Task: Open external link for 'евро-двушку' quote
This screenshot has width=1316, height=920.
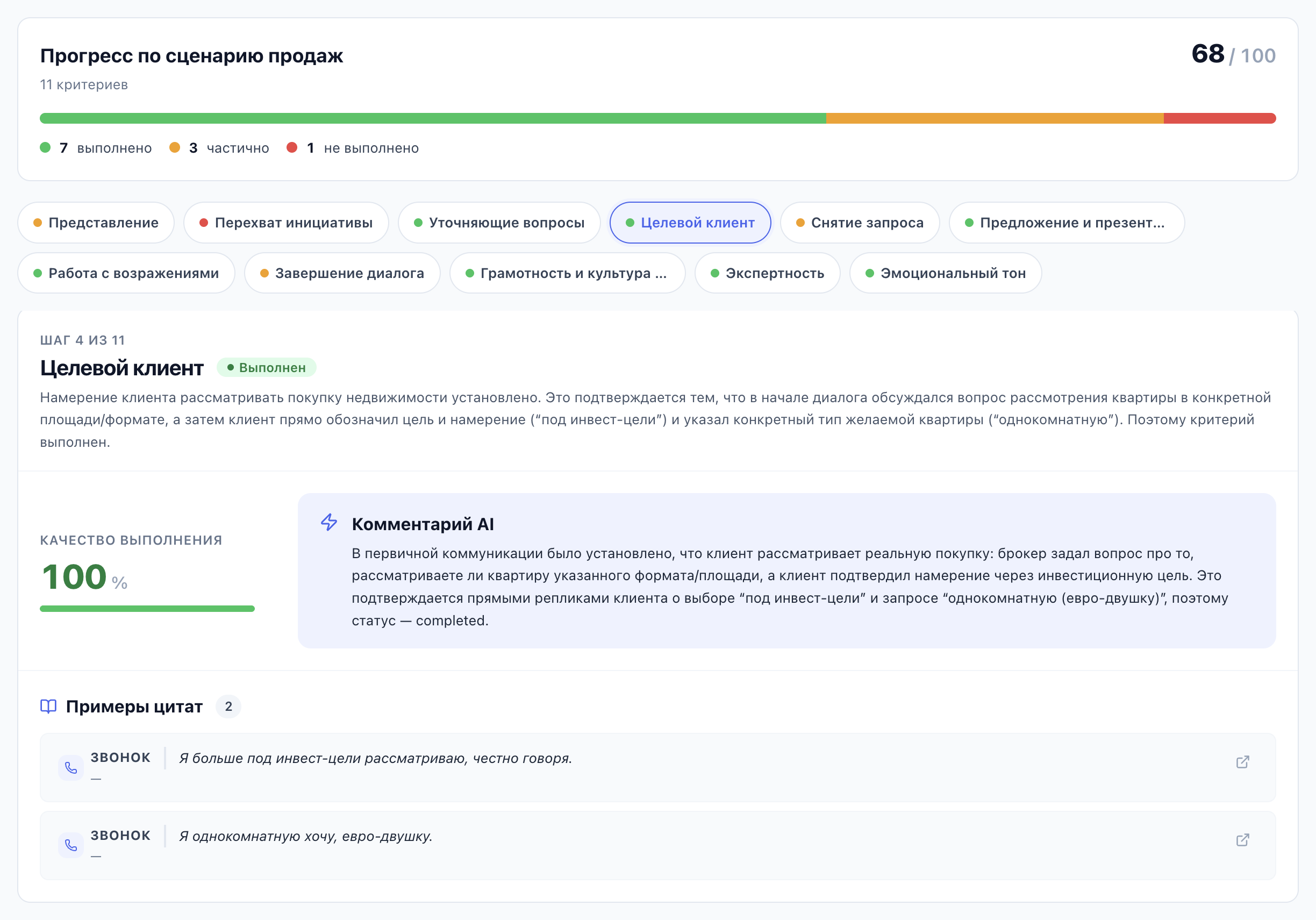Action: coord(1242,840)
